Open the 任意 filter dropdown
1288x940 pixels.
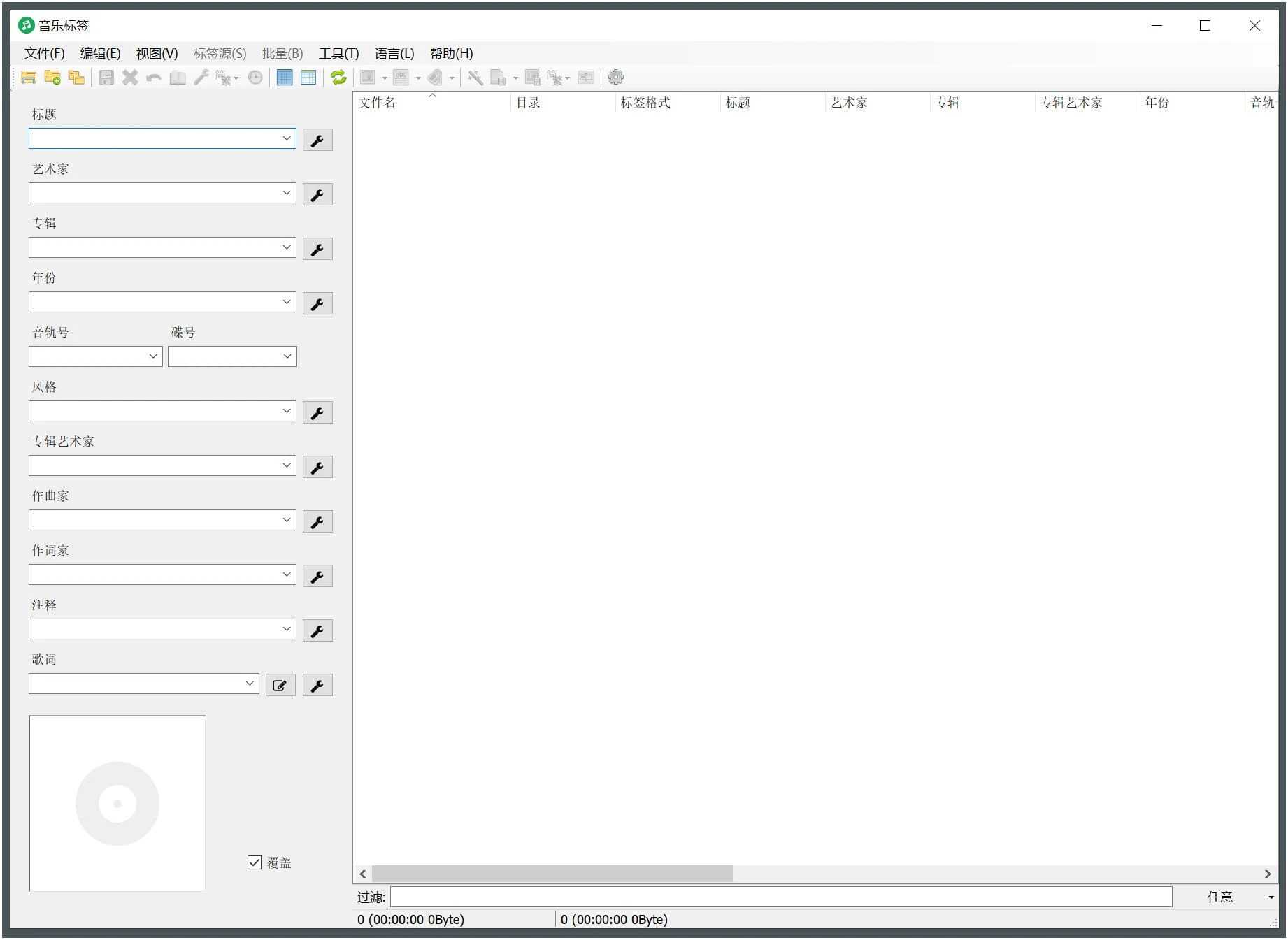pos(1271,897)
